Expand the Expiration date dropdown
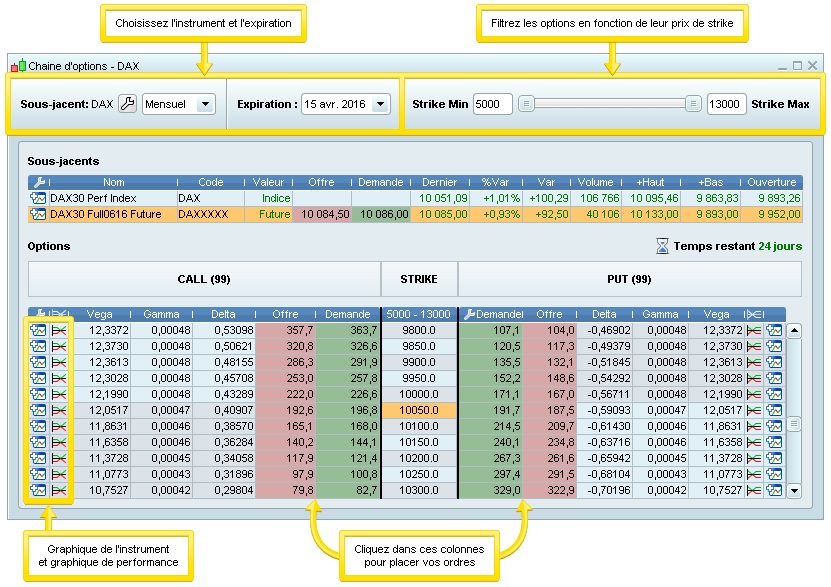This screenshot has width=831, height=587. 345,104
